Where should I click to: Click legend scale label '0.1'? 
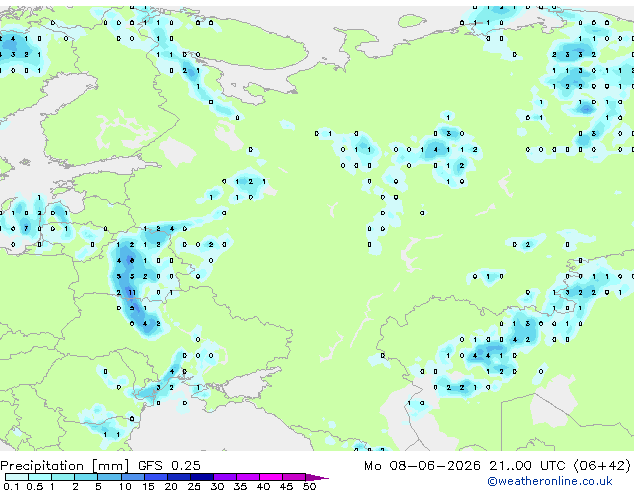point(11,486)
